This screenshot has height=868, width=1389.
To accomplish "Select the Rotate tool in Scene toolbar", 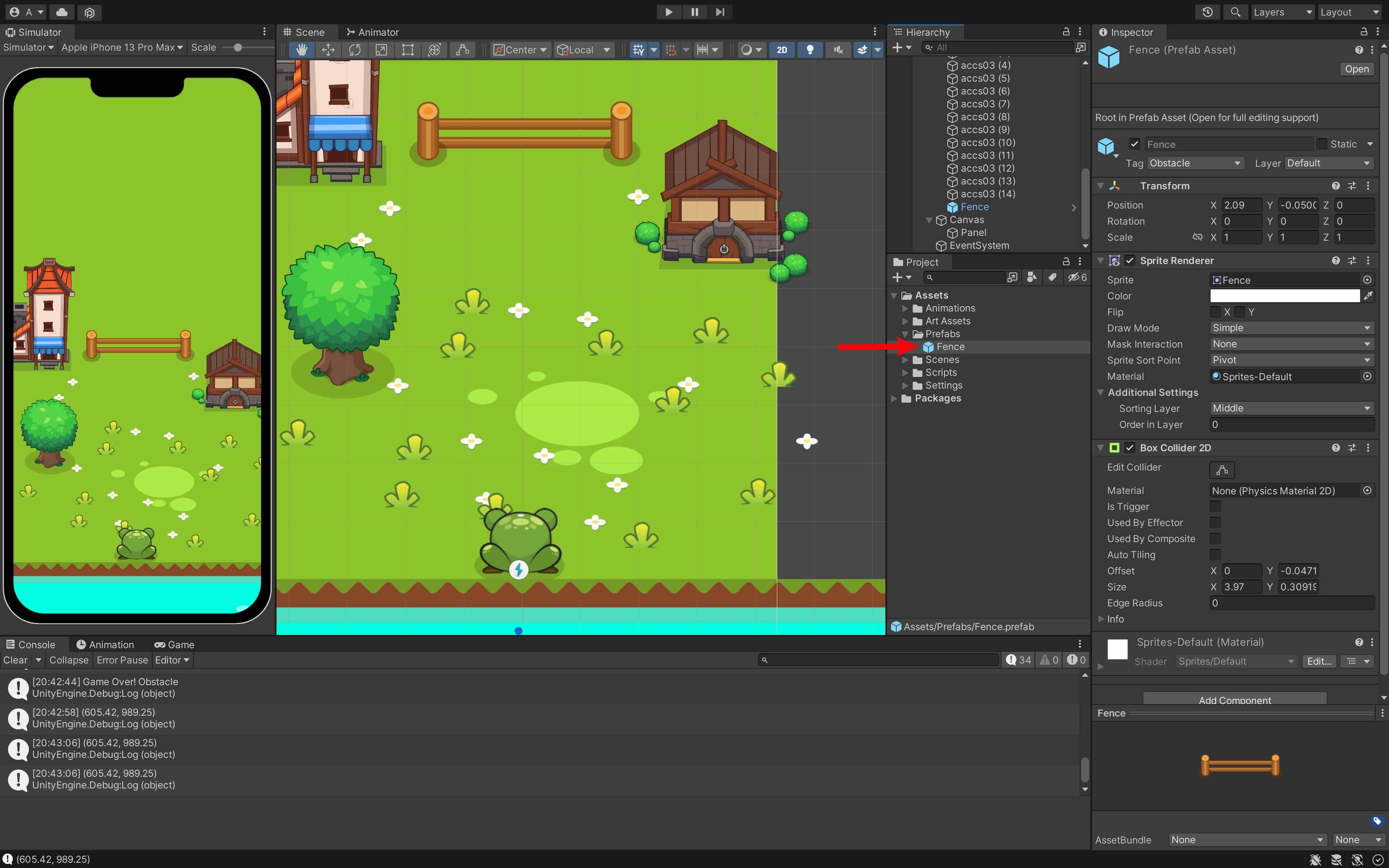I will coord(355,50).
